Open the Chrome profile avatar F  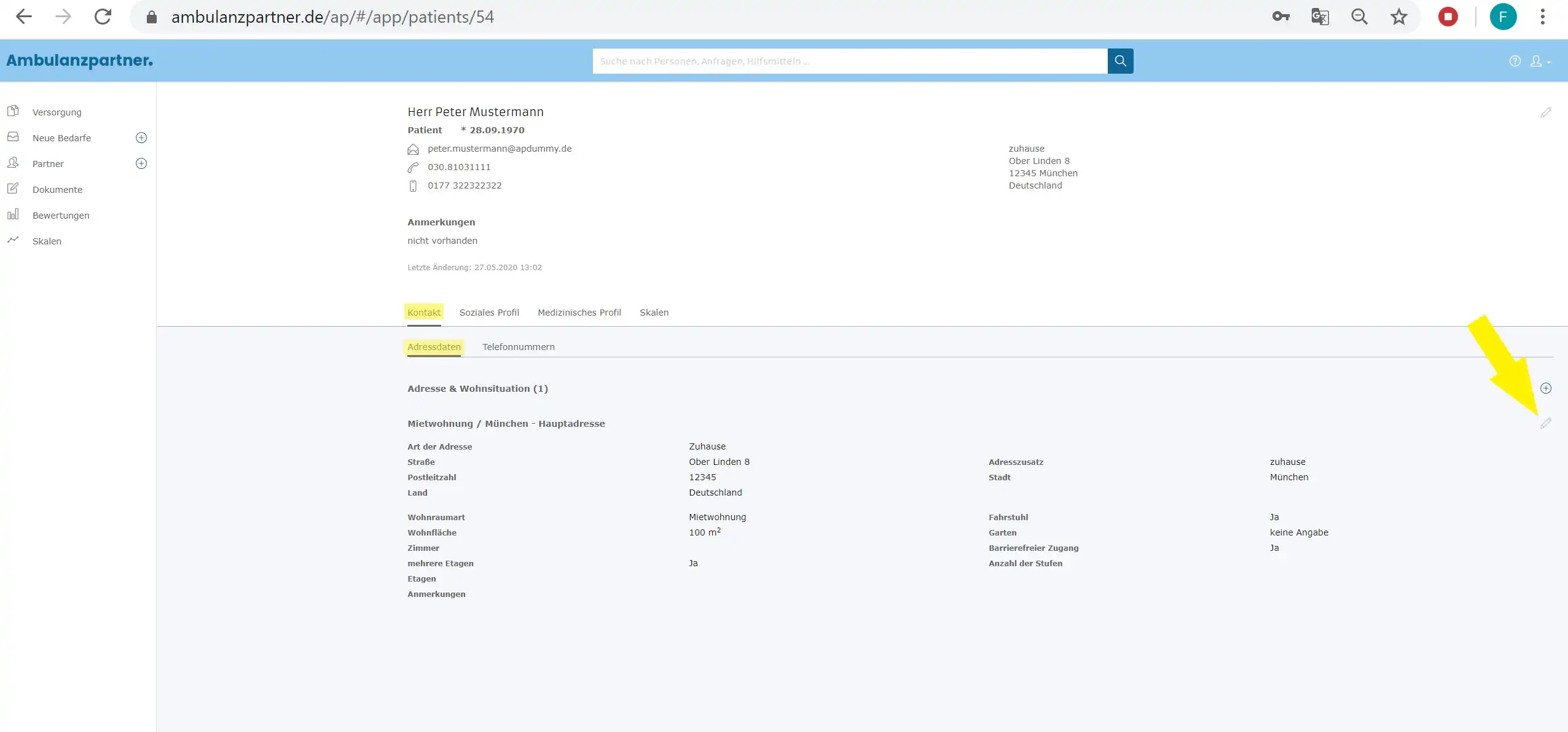pos(1503,17)
